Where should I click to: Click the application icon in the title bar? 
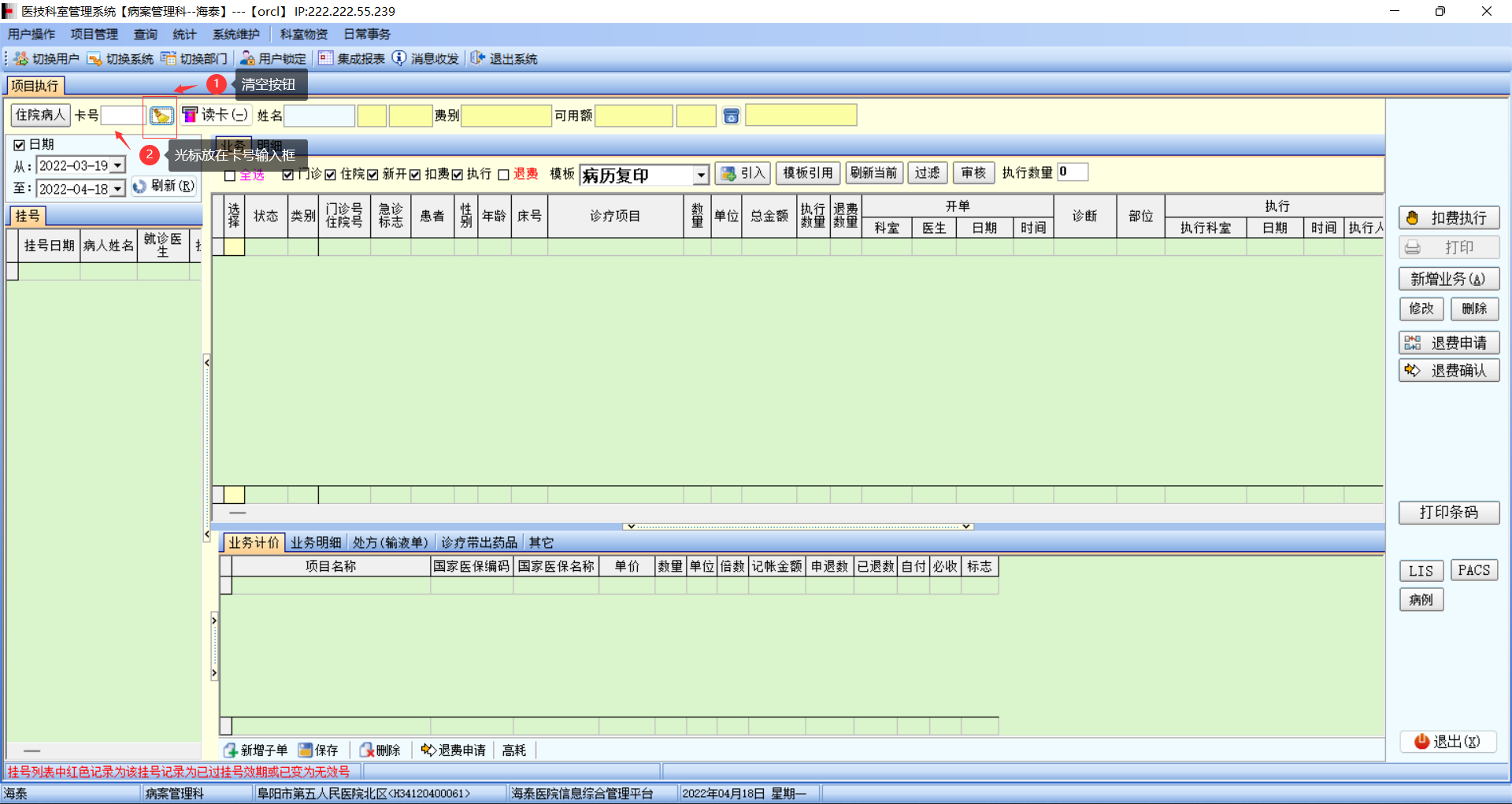(x=9, y=11)
